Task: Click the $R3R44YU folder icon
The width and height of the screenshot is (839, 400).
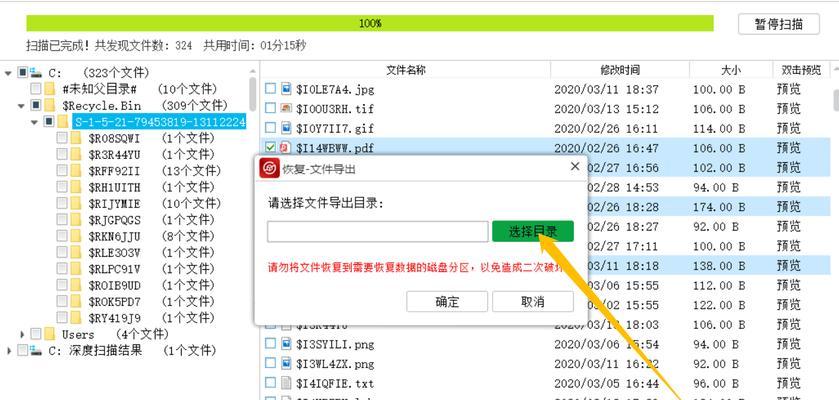Action: coord(76,154)
